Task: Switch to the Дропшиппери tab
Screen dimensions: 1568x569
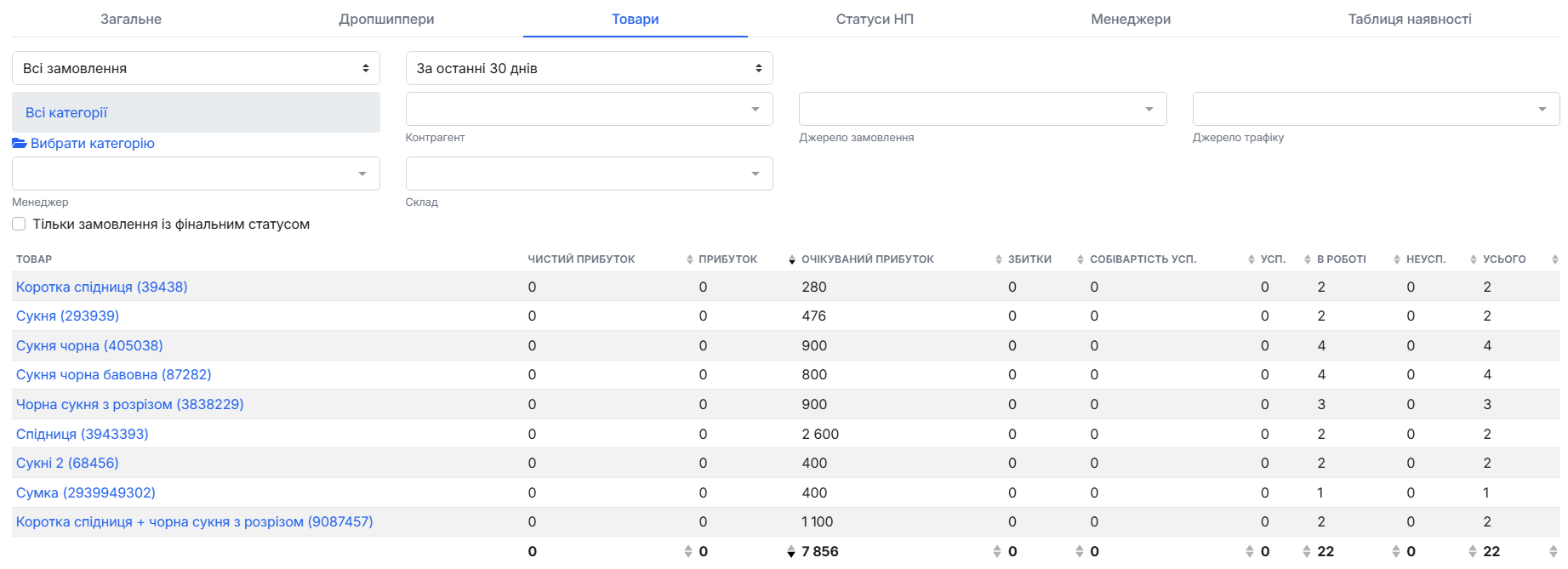Action: click(x=386, y=19)
